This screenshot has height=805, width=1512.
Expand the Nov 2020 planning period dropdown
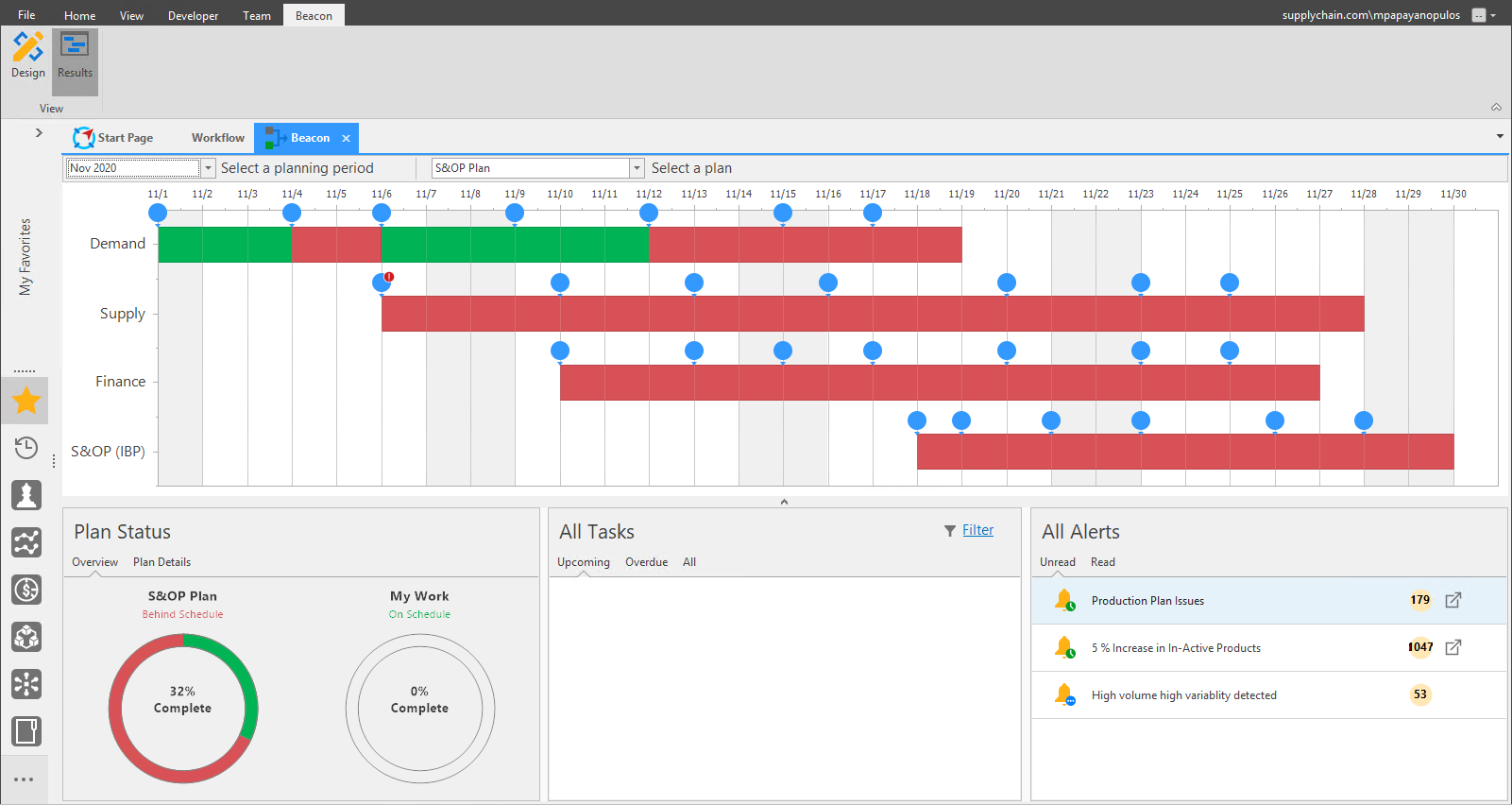(208, 168)
